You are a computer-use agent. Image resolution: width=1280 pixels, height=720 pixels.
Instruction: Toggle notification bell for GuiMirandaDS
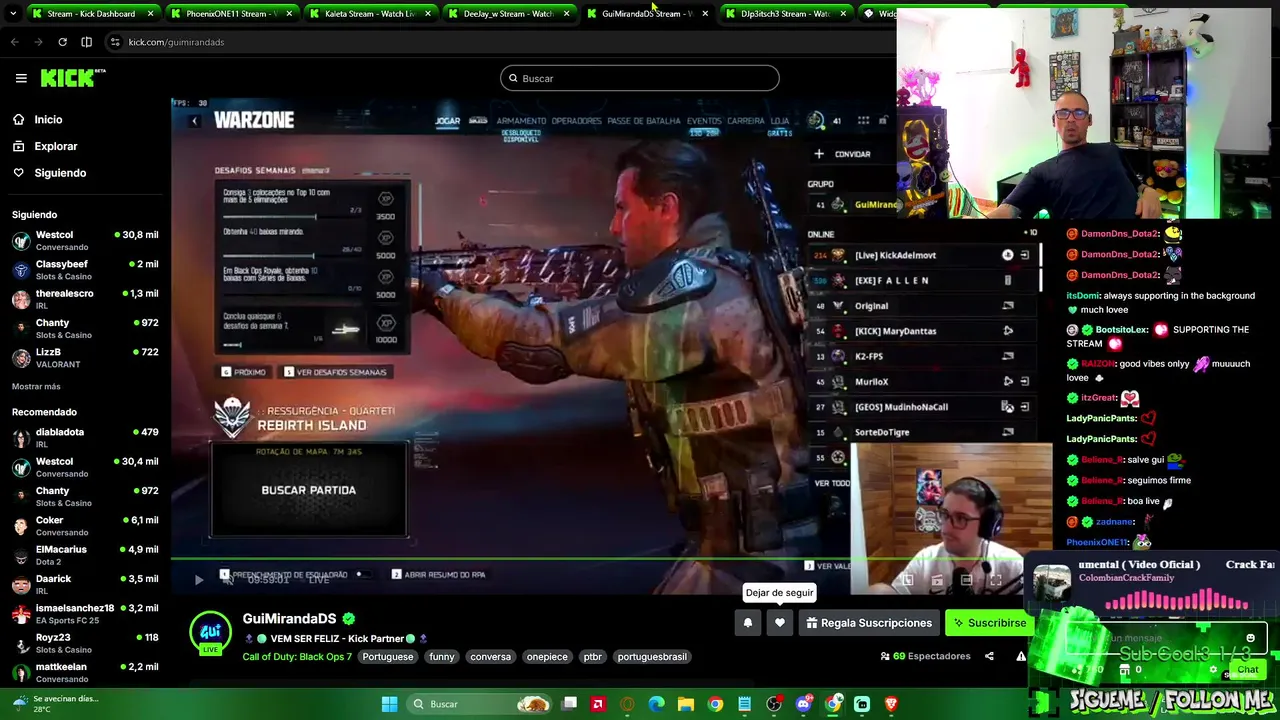click(747, 623)
